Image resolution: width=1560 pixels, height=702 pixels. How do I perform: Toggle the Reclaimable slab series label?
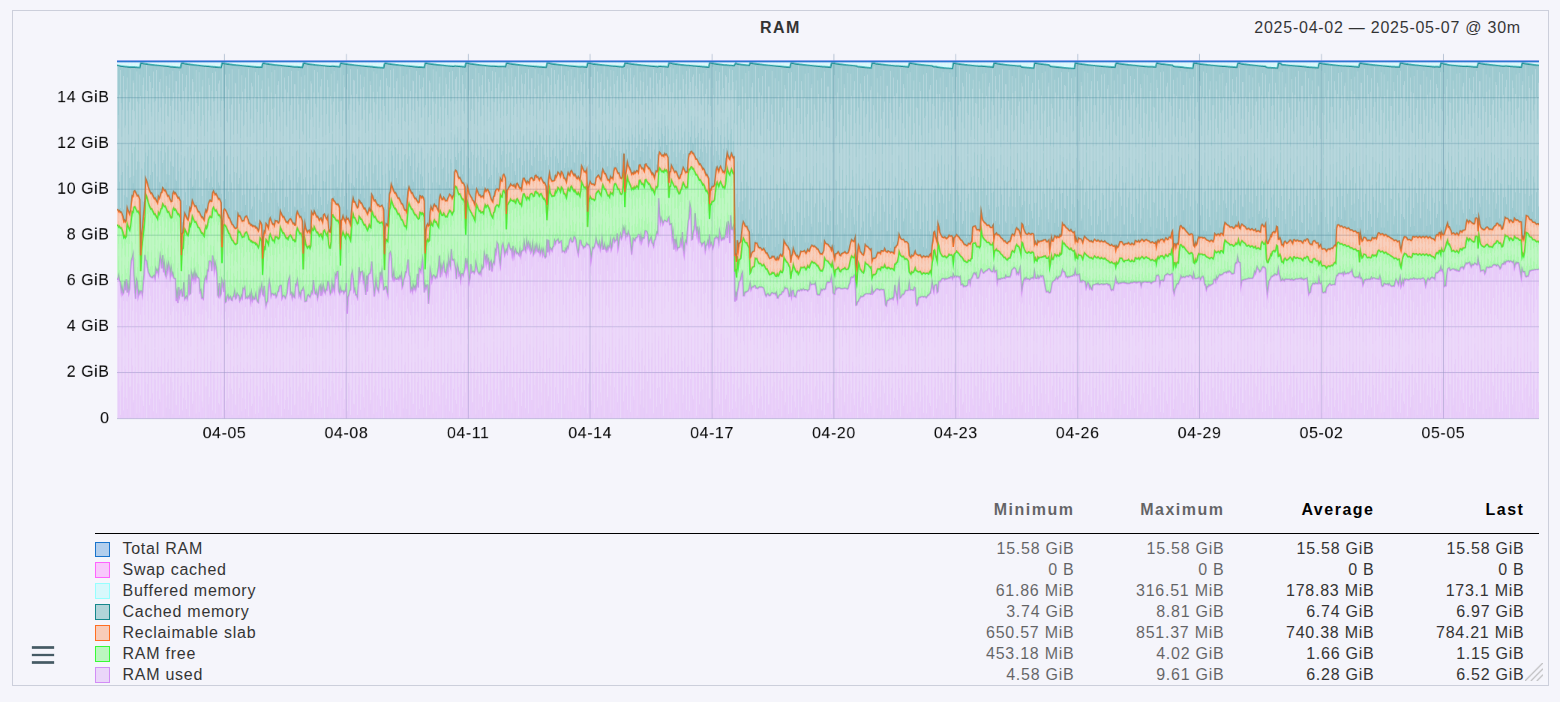coord(189,633)
